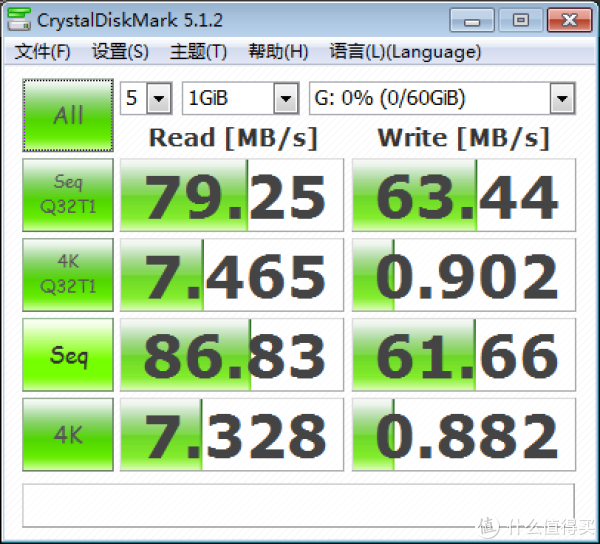Maximize the CrystalDiskMark window
The image size is (600, 544).
point(521,20)
